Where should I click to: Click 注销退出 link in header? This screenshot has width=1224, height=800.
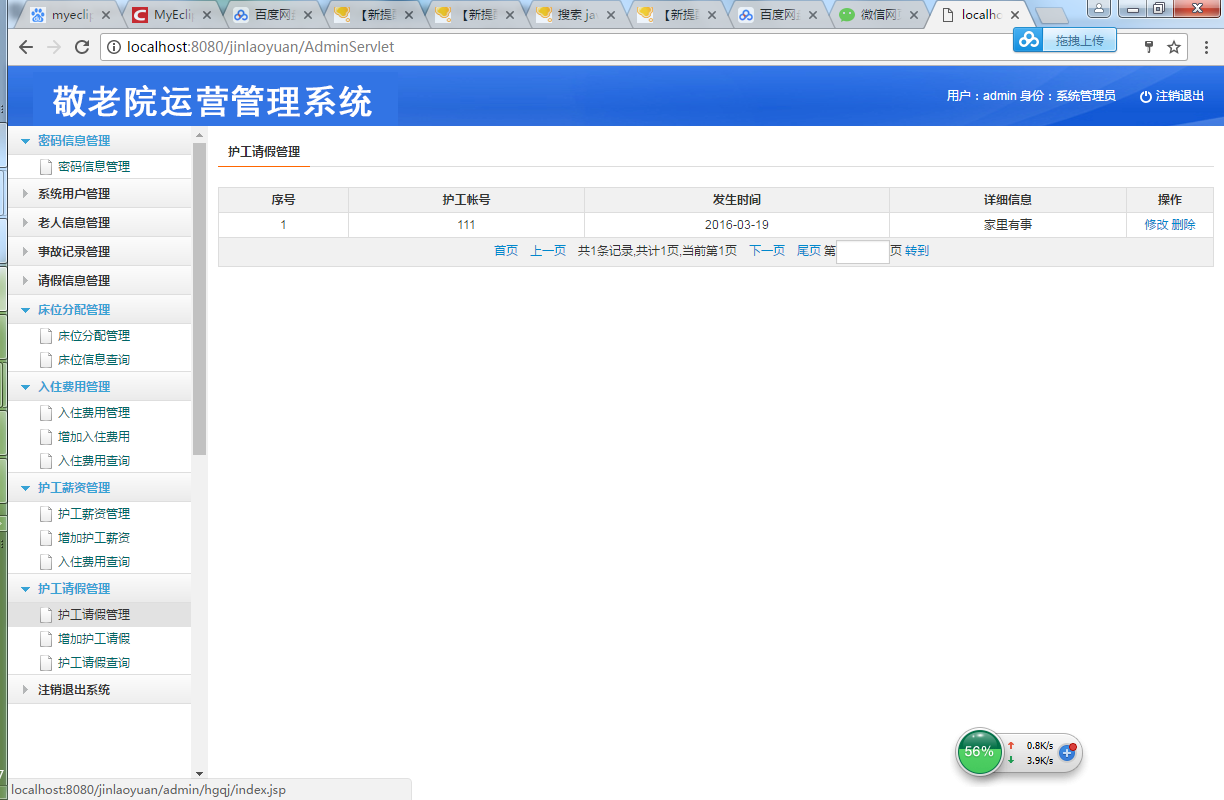coord(1180,96)
